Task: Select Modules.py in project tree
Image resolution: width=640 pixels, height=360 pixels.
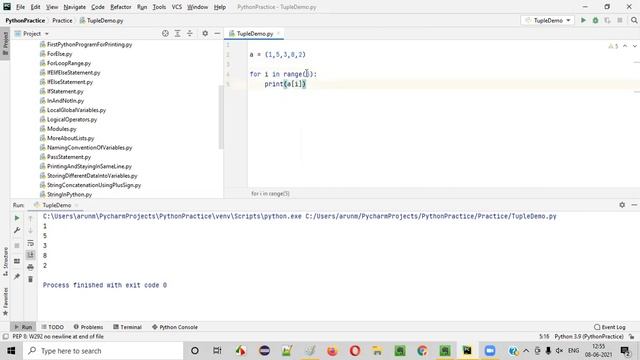Action: (x=61, y=129)
